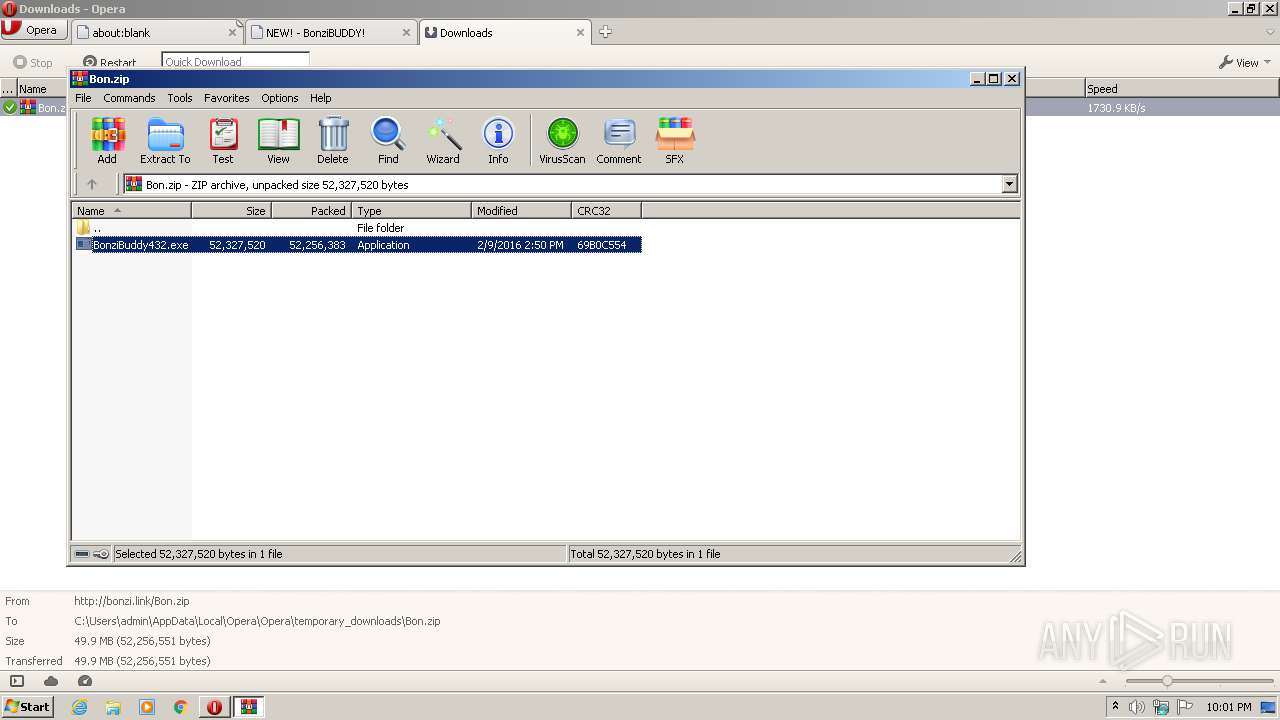Click the drive icon in WinRAR status bar

82,554
